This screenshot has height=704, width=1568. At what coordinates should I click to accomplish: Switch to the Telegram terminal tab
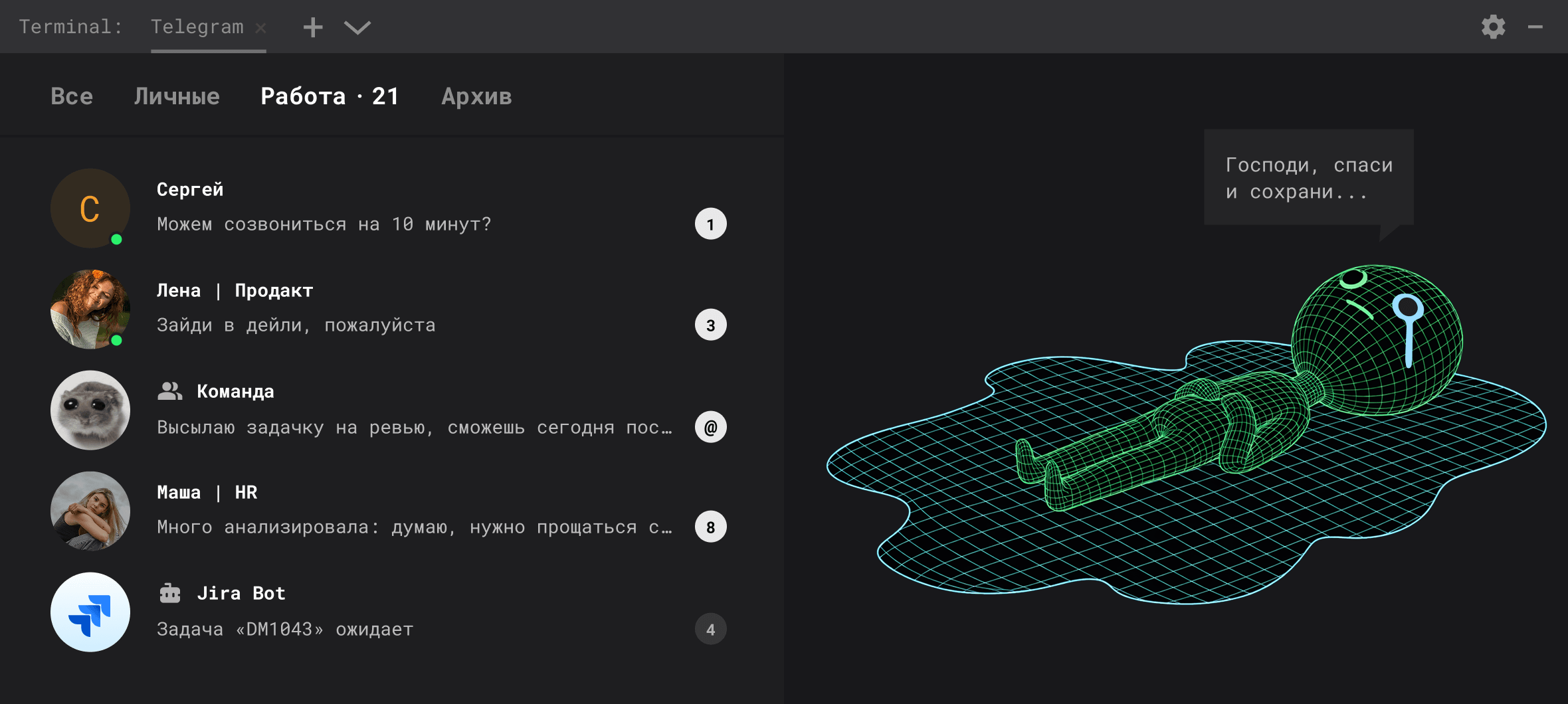197,27
